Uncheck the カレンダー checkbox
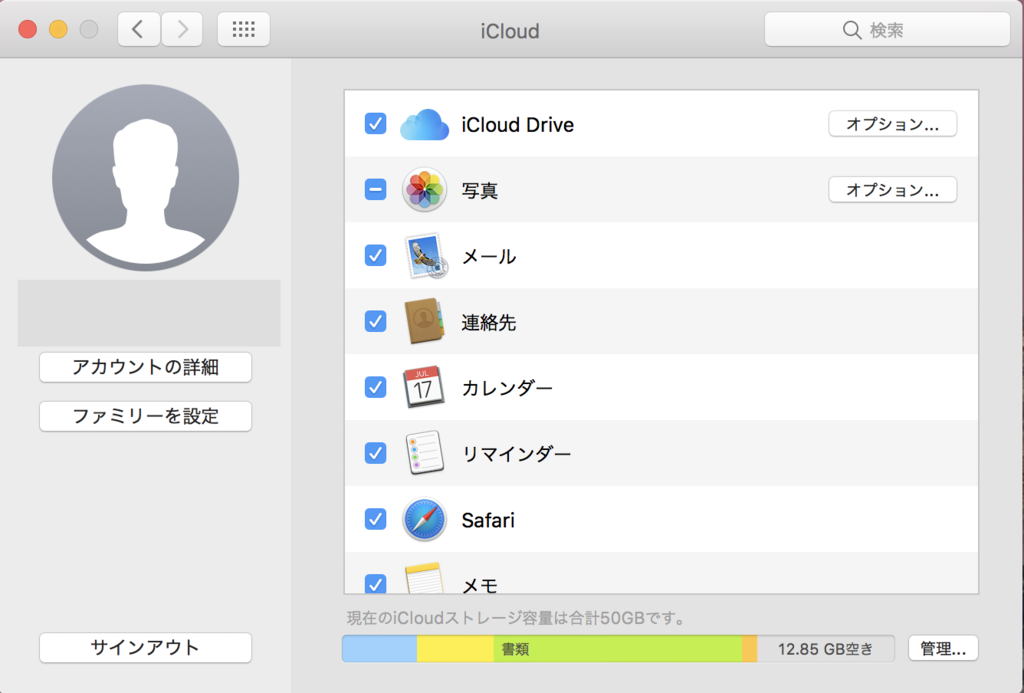Image resolution: width=1024 pixels, height=693 pixels. [376, 387]
